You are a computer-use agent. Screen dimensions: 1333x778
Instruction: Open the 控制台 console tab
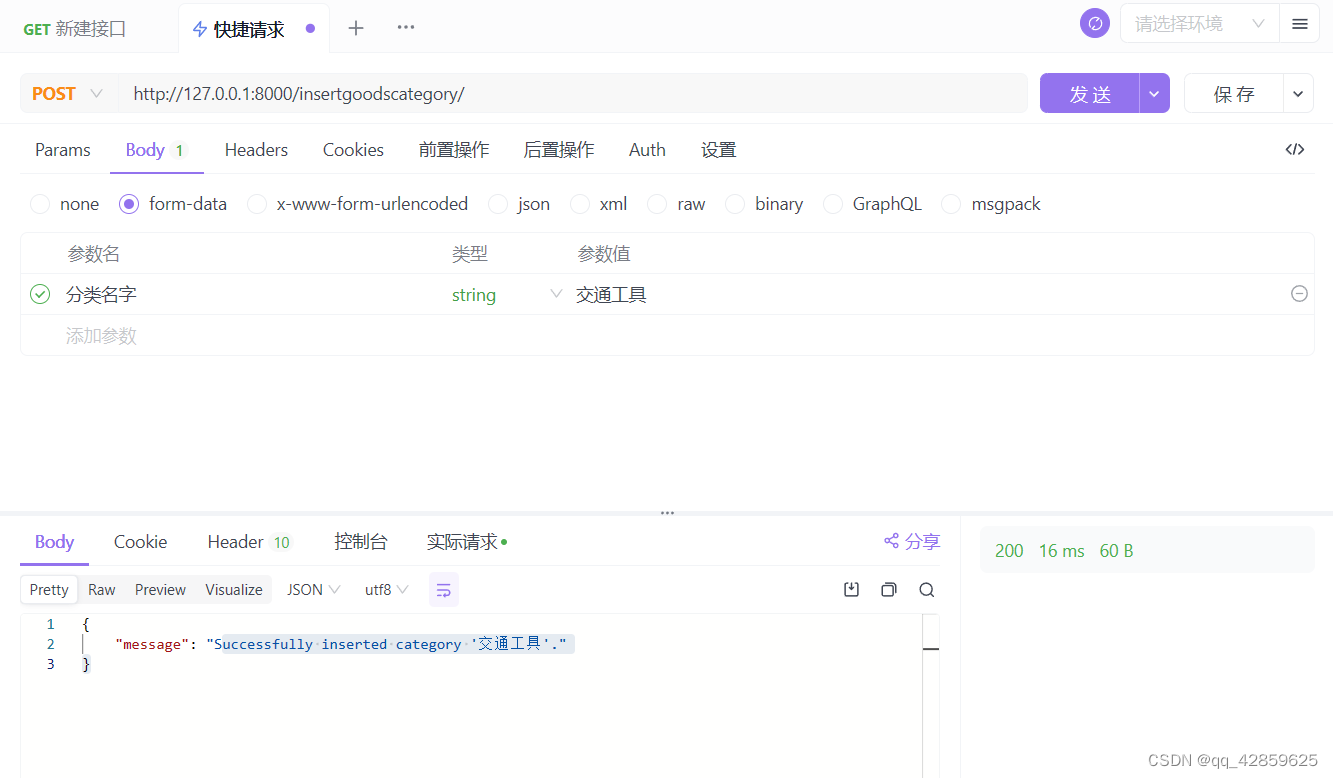360,541
